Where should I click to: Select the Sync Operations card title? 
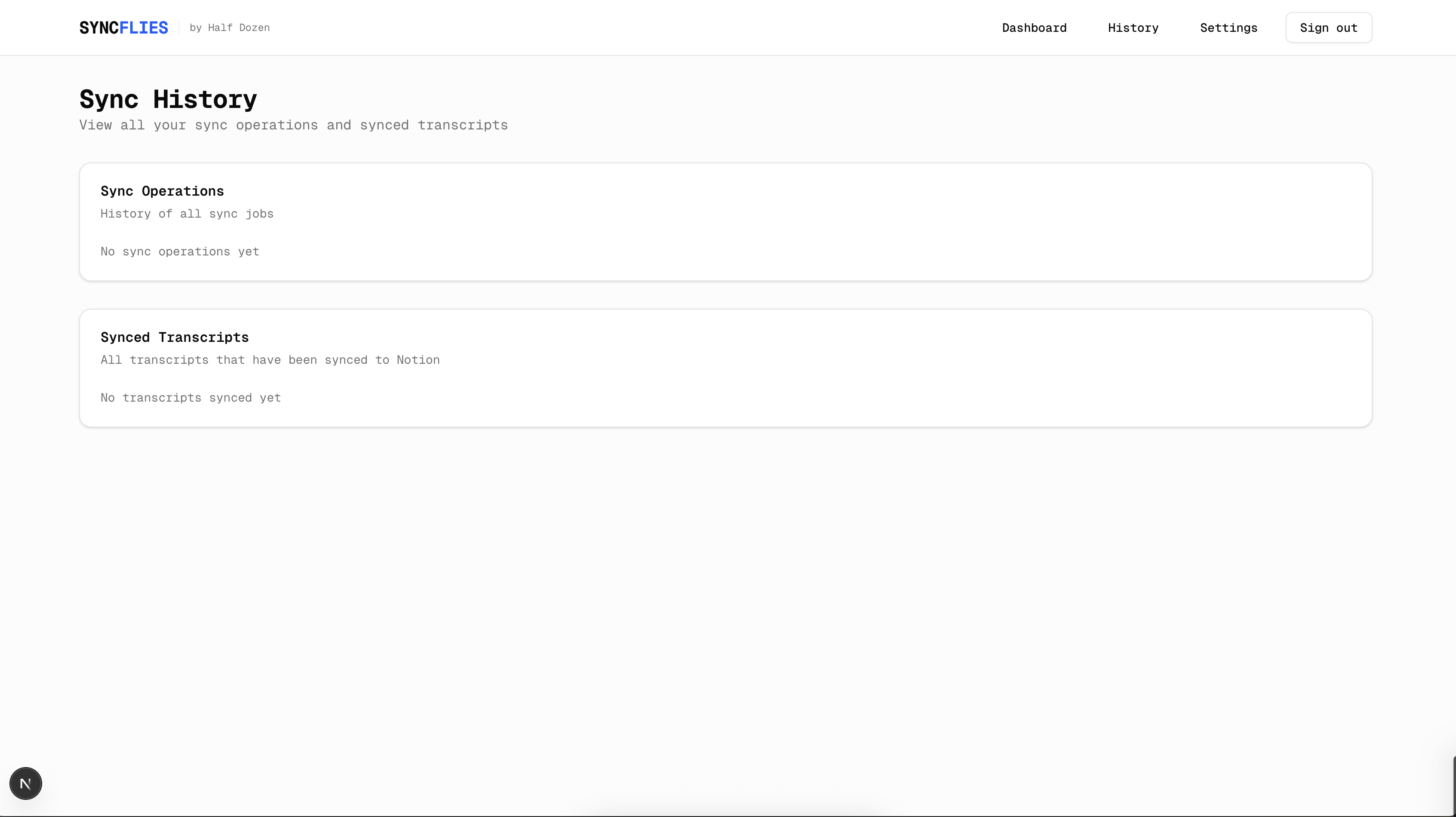click(162, 191)
